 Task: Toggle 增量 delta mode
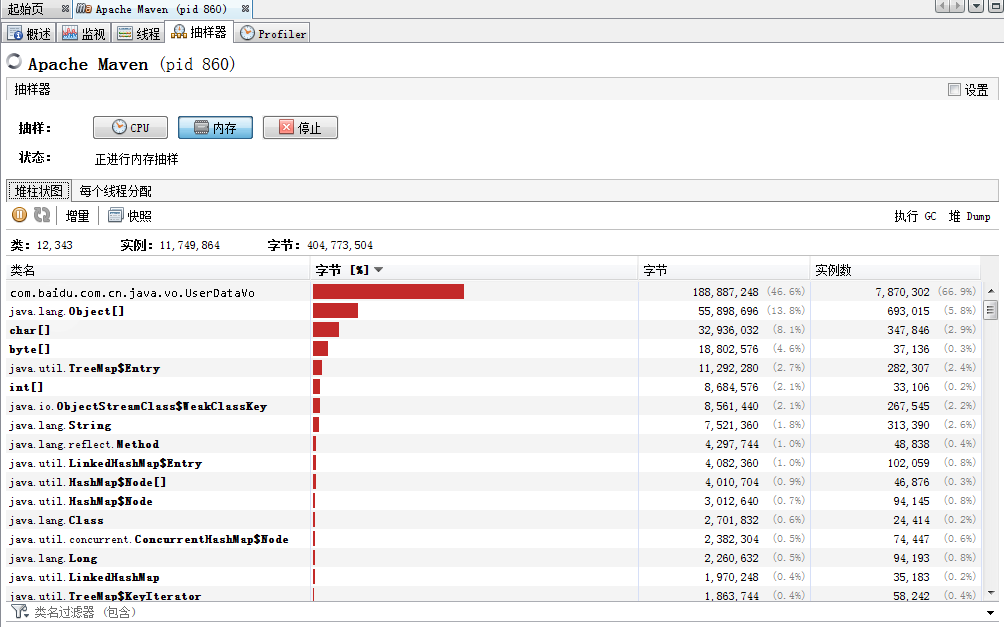click(77, 216)
